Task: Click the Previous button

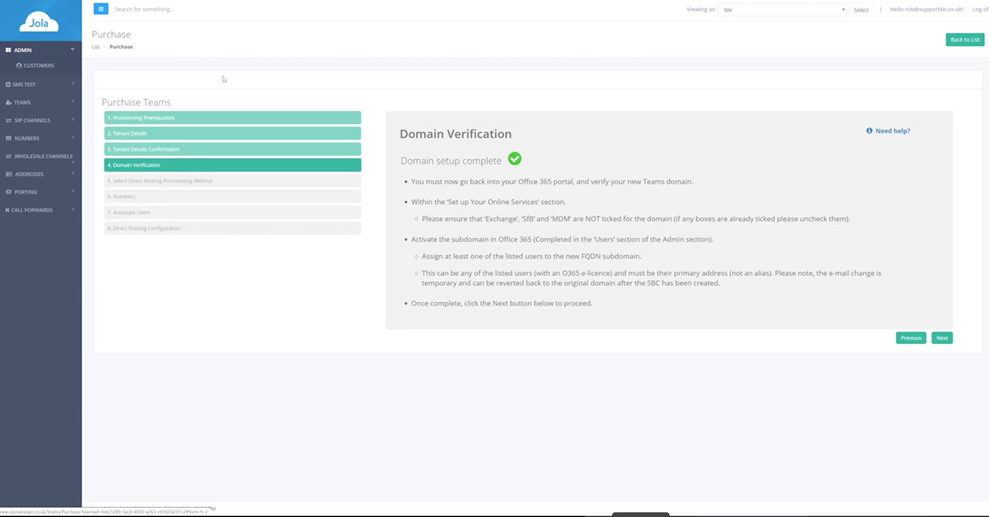Action: point(911,338)
